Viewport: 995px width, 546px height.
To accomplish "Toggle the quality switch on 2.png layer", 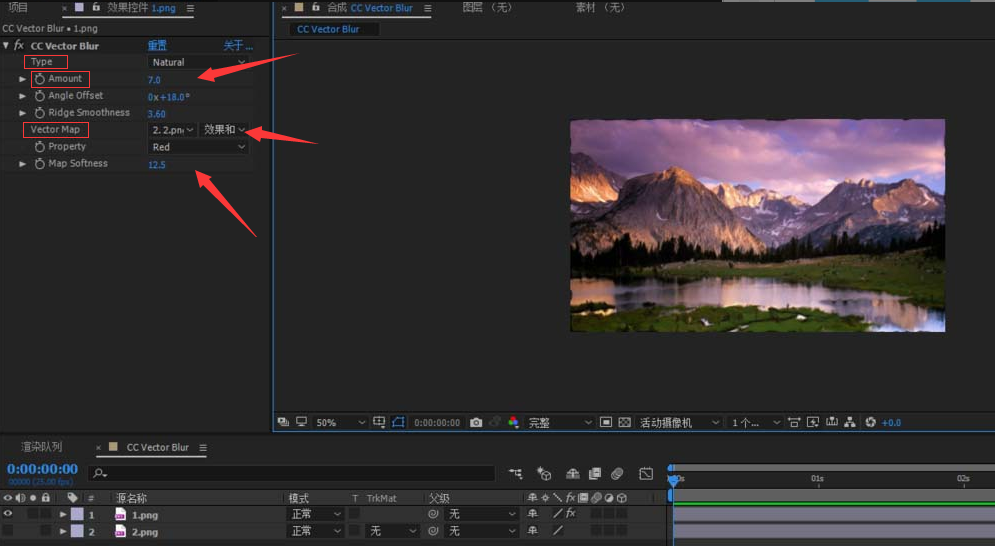I will click(x=558, y=531).
